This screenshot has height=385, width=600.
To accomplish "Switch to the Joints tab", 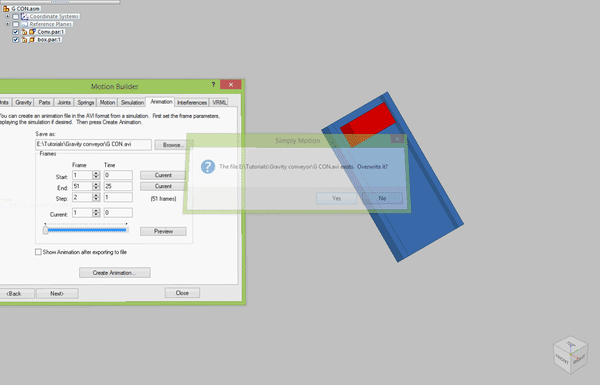I will point(64,102).
